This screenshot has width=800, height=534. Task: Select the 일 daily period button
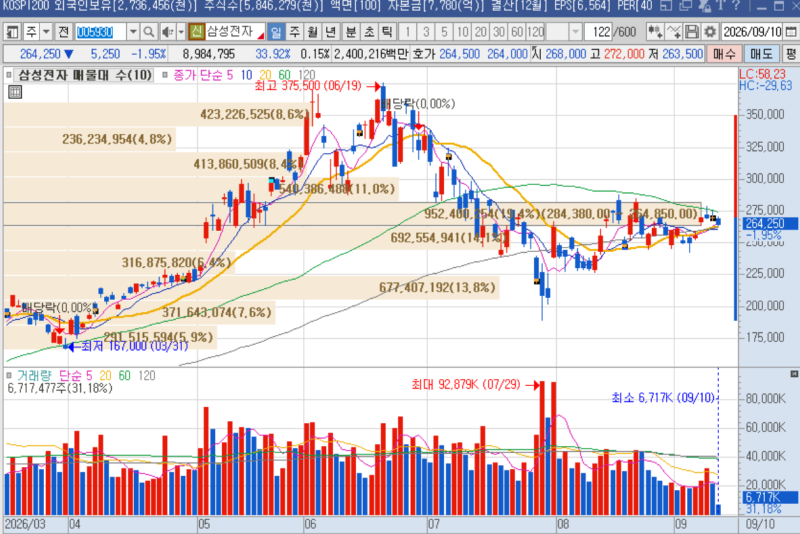(276, 32)
